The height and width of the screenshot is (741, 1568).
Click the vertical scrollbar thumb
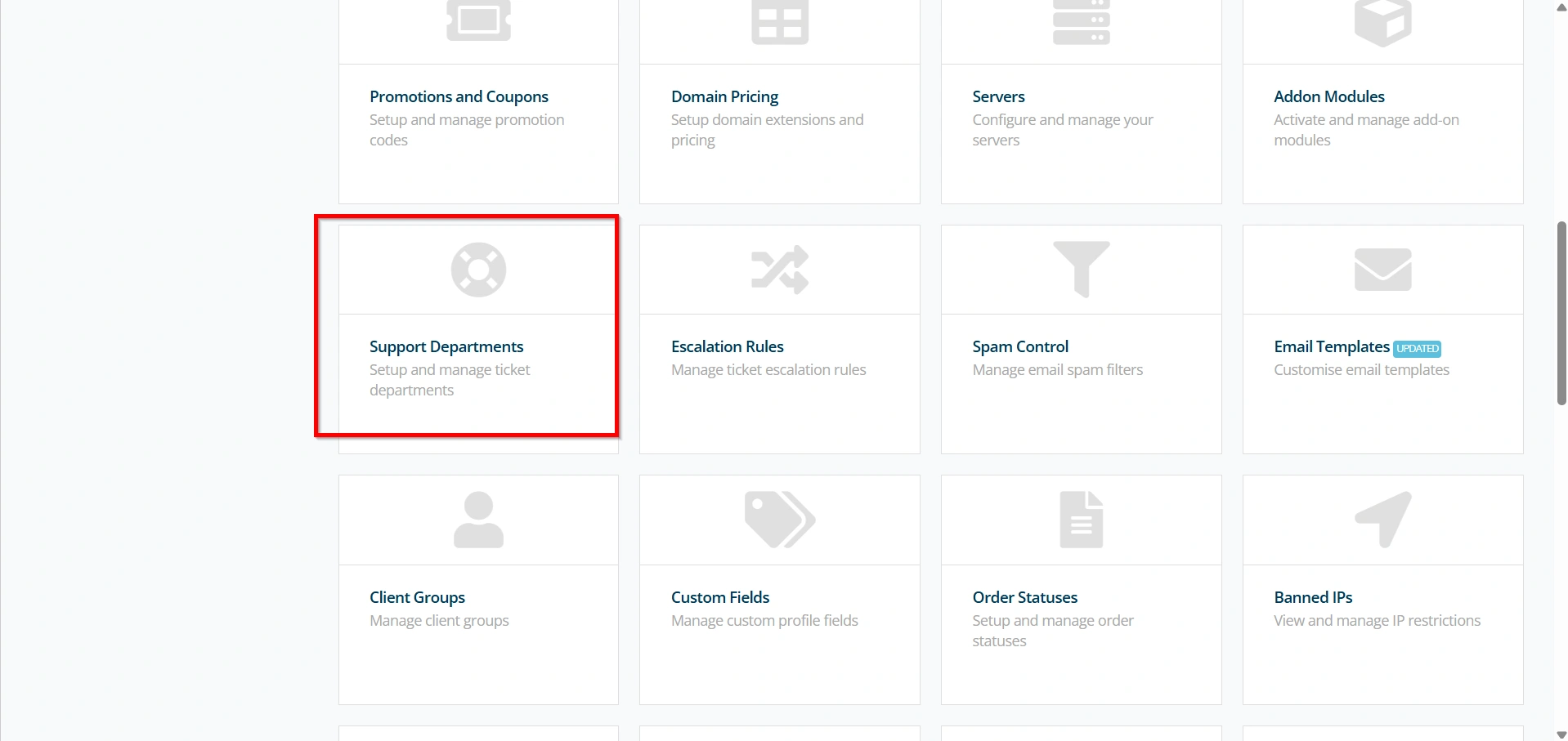1561,313
